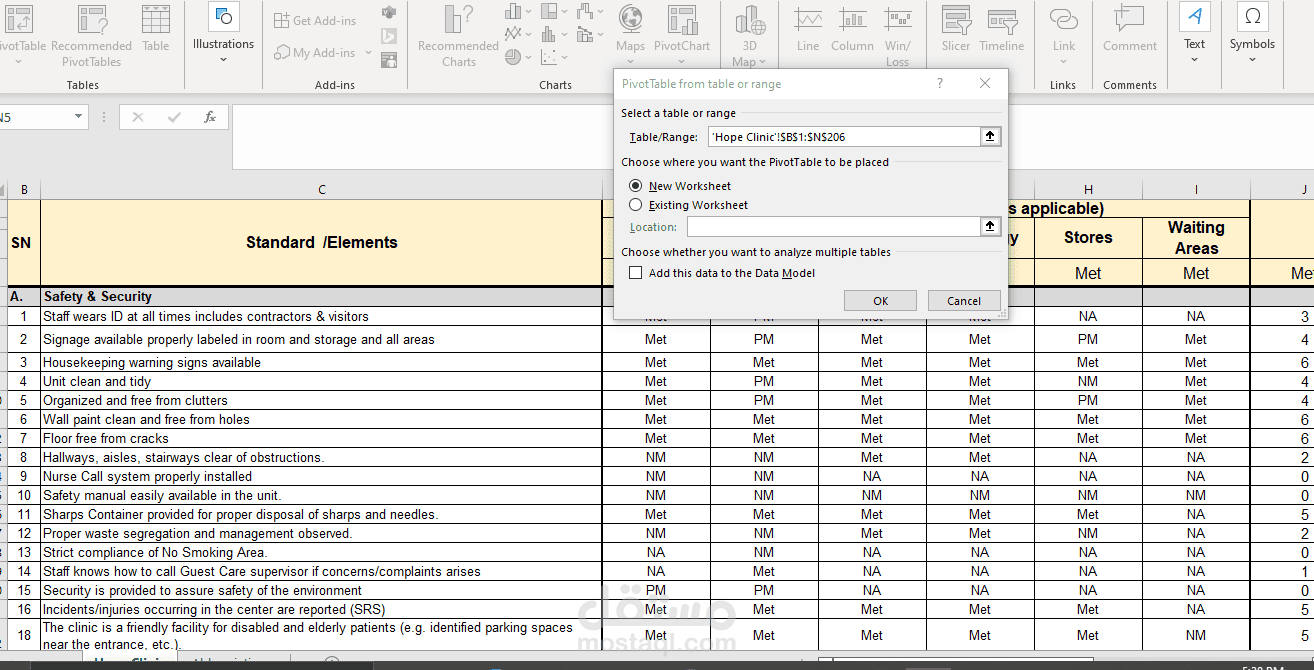
Task: Cancel the PivotTable dialog
Action: point(963,301)
